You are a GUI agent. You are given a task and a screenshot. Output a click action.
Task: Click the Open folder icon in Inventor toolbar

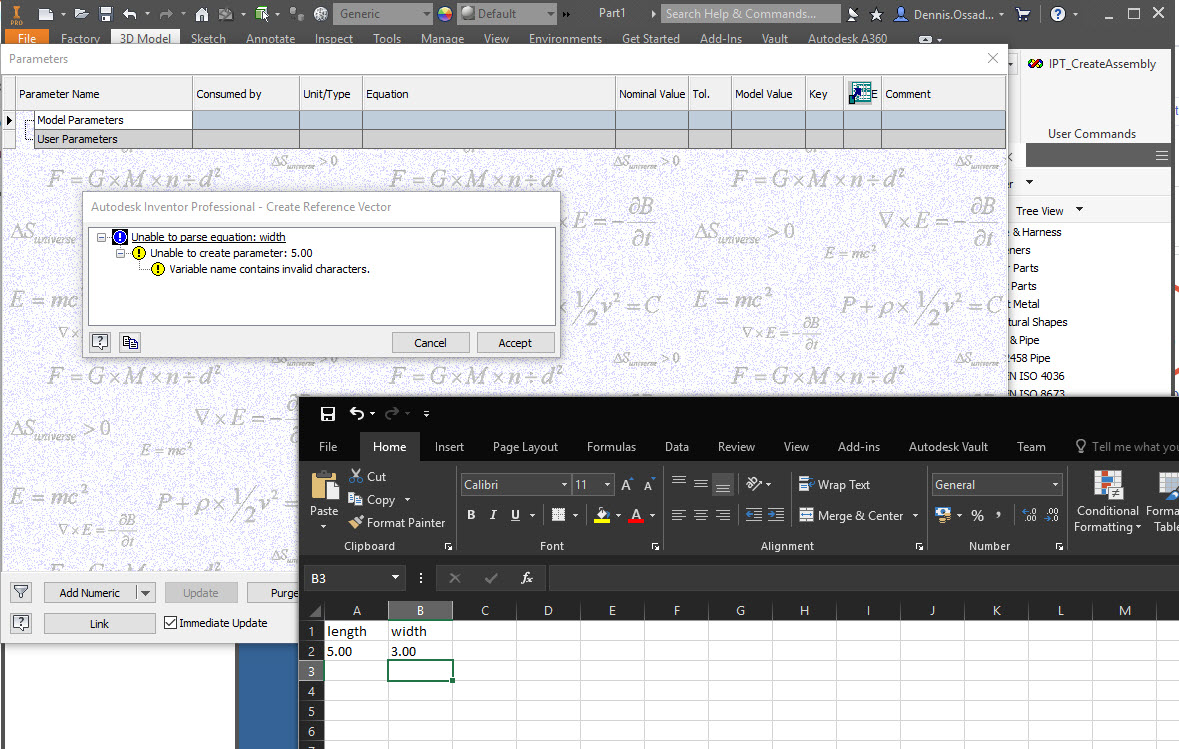coord(81,14)
